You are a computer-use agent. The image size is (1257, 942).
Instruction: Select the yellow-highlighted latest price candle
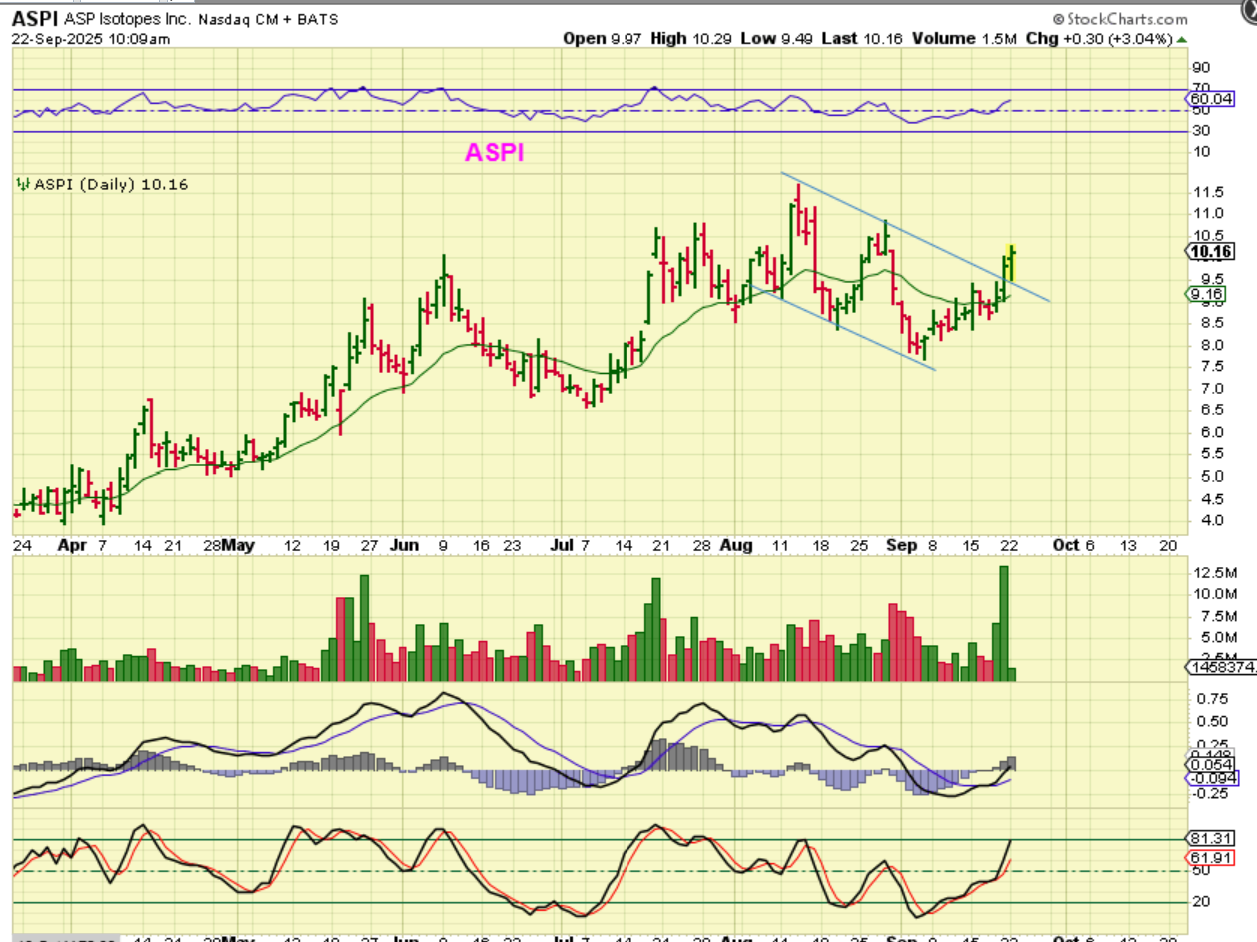click(x=1011, y=262)
